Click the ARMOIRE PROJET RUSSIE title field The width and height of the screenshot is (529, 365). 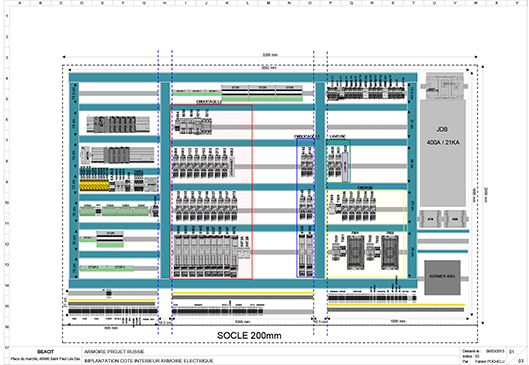pyautogui.click(x=114, y=352)
